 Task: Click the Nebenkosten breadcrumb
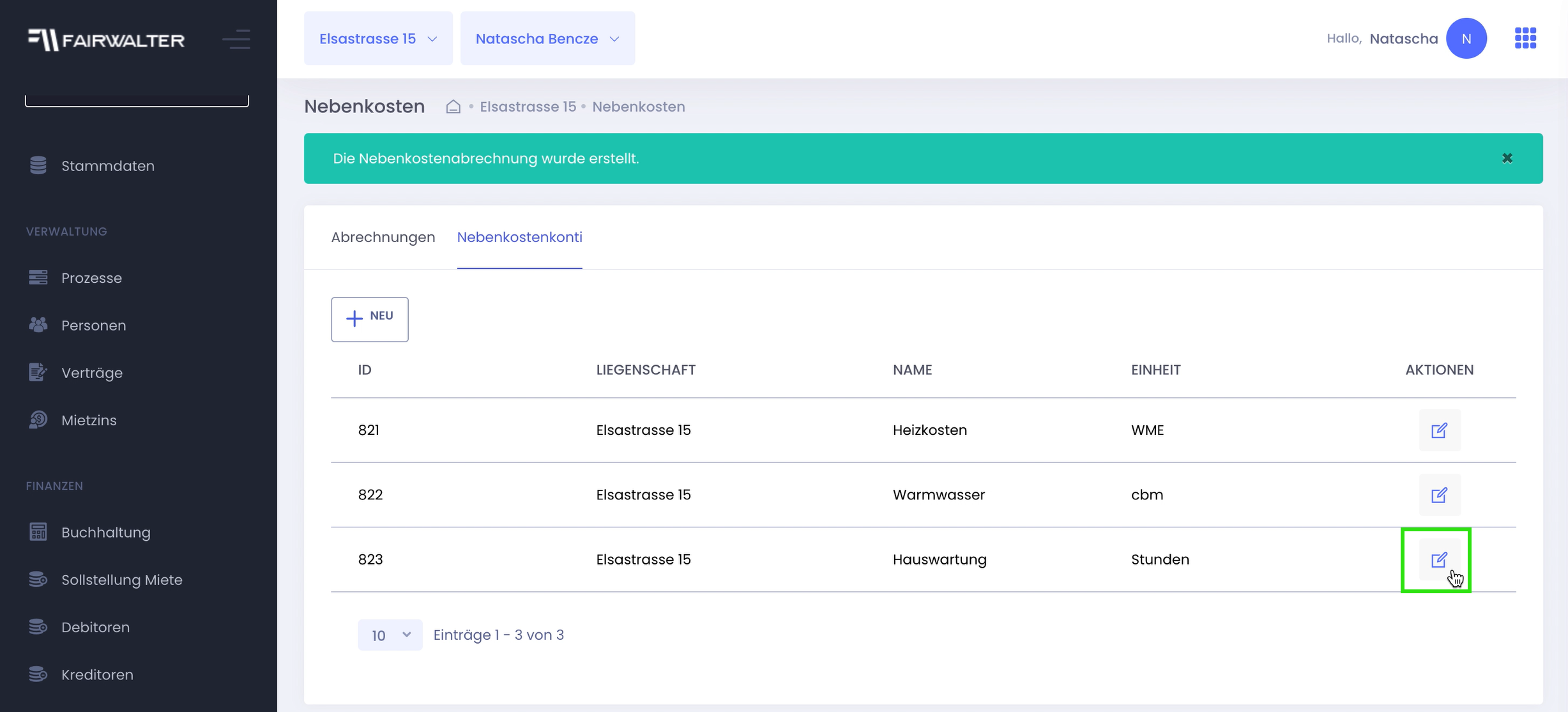638,107
